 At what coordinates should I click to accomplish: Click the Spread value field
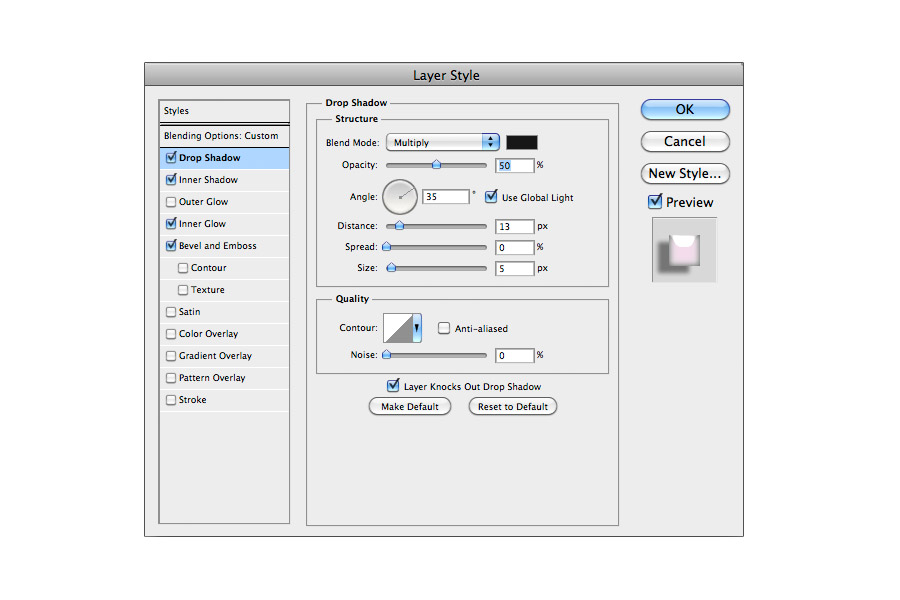pos(514,247)
